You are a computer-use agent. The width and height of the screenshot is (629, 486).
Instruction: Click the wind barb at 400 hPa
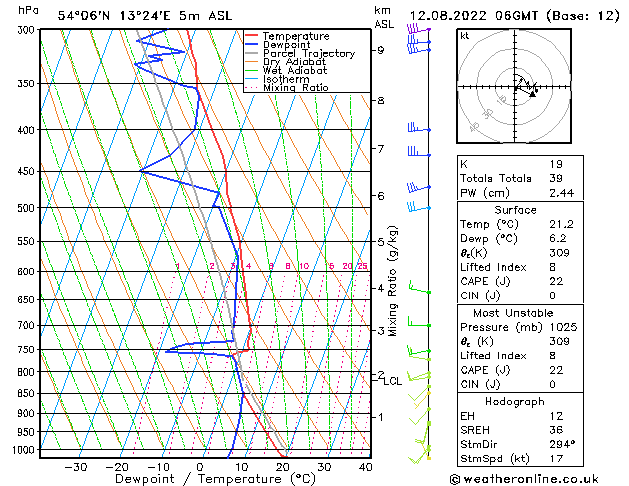click(419, 128)
